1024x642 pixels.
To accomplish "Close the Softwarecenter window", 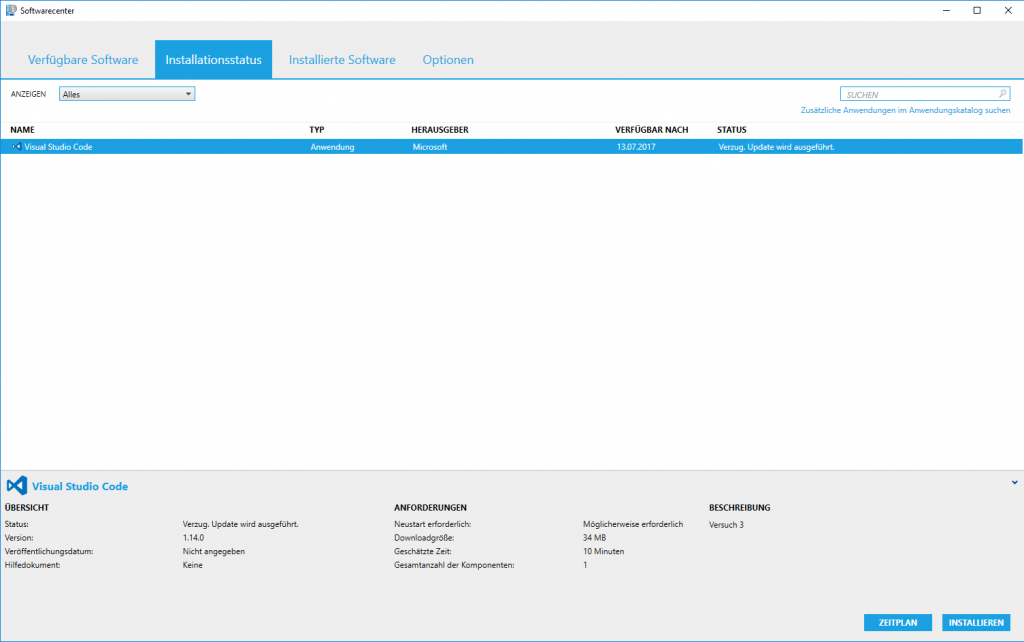I will (x=1008, y=10).
